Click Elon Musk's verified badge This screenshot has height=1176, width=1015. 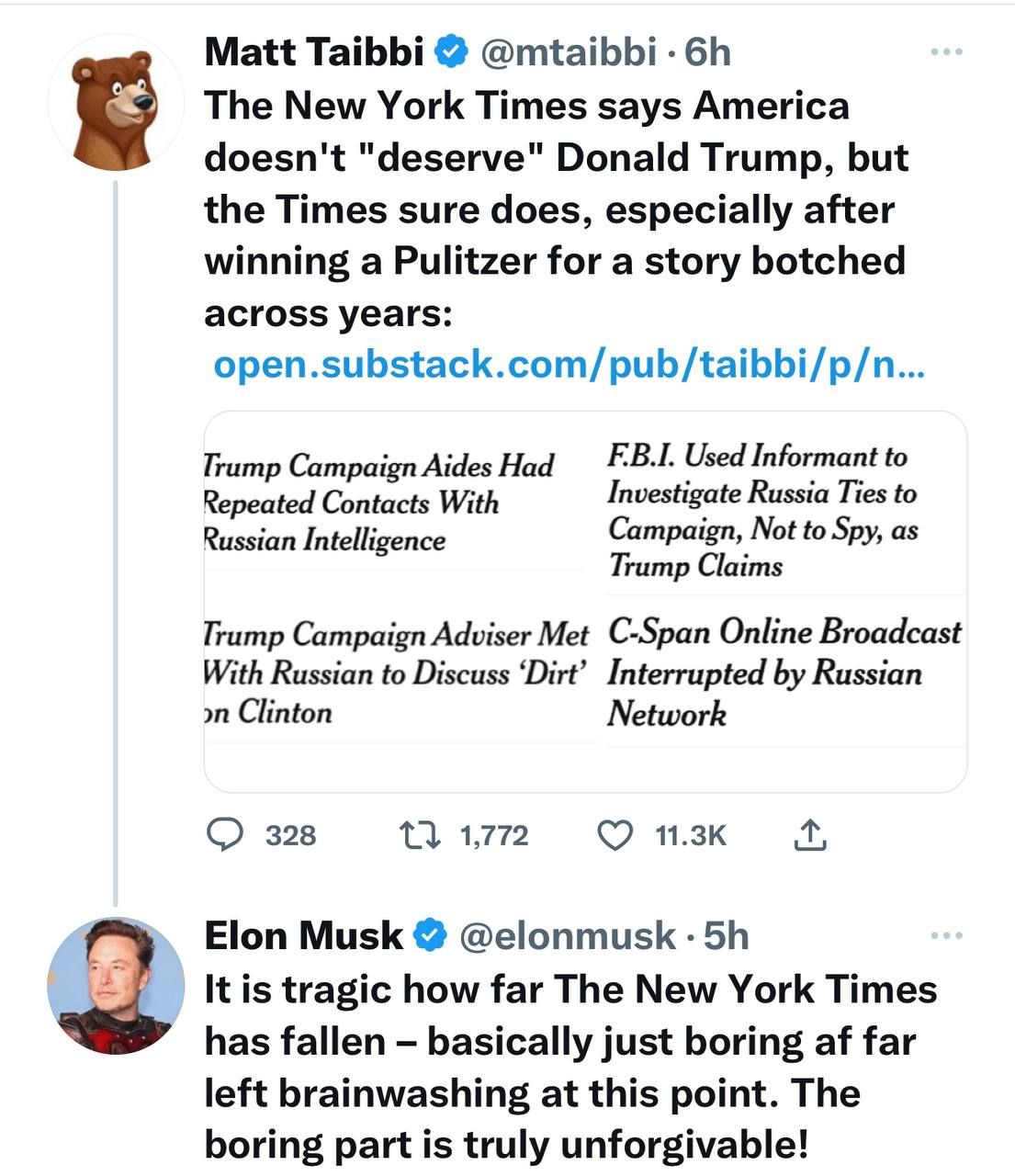pos(430,936)
